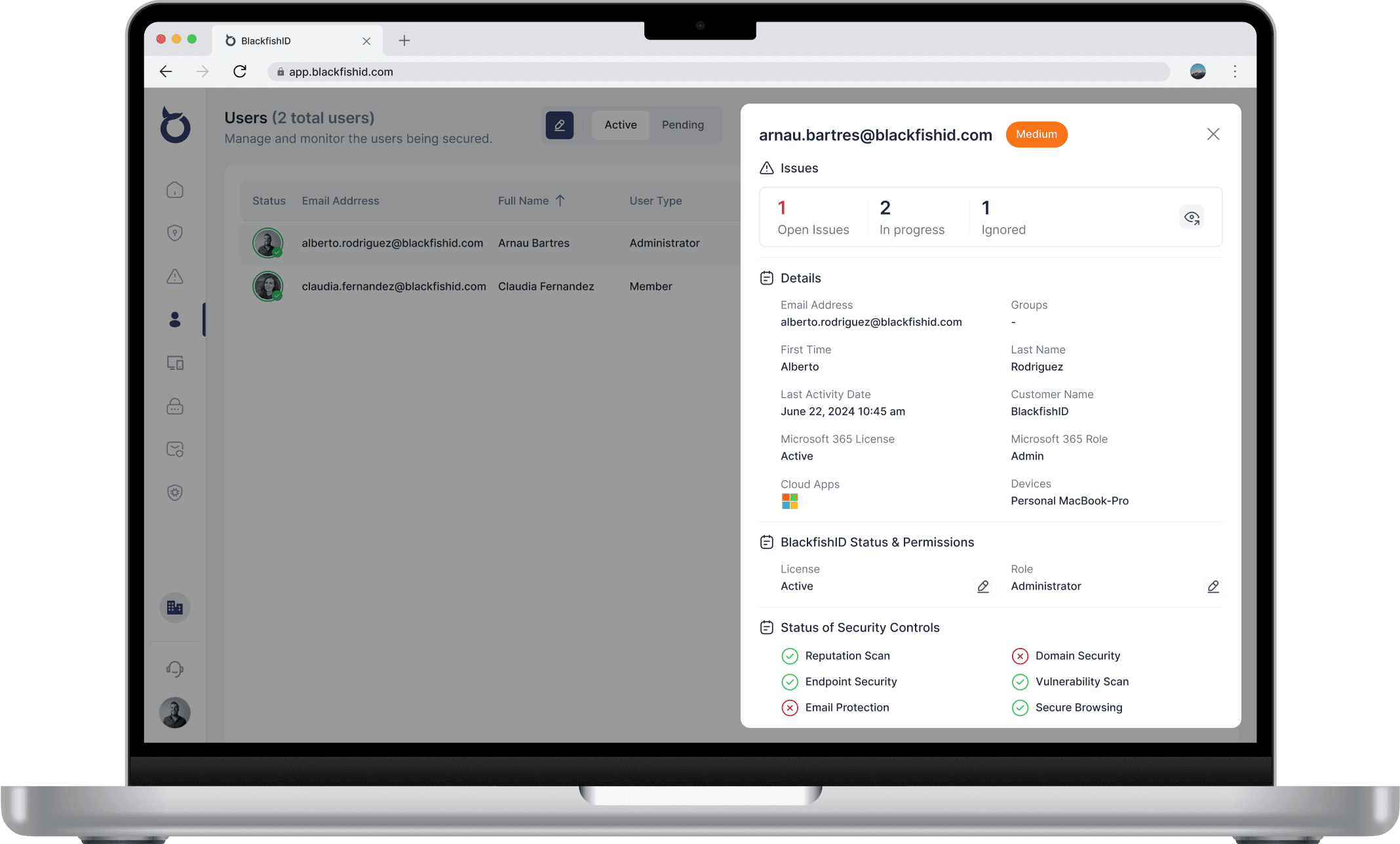
Task: Click the Domain Security failed status icon
Action: (x=1019, y=655)
